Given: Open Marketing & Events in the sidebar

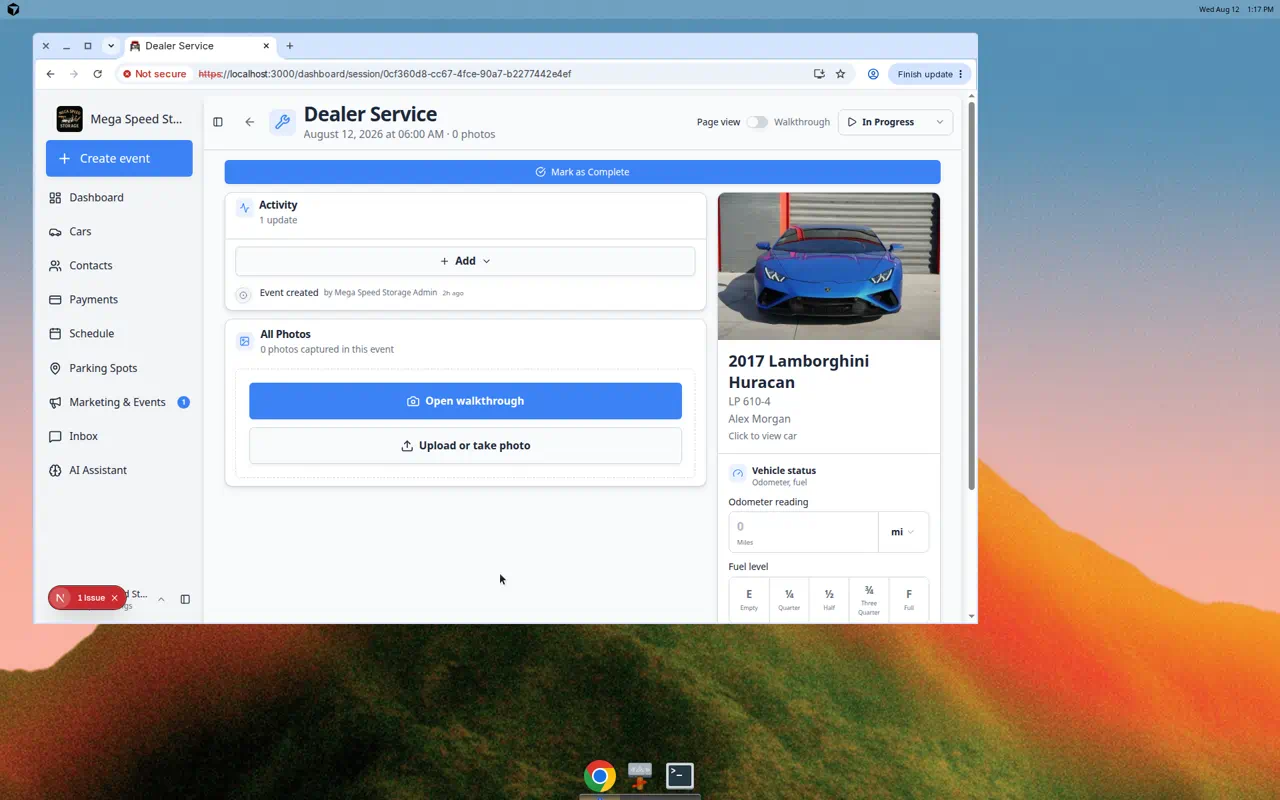Looking at the screenshot, I should pyautogui.click(x=119, y=402).
